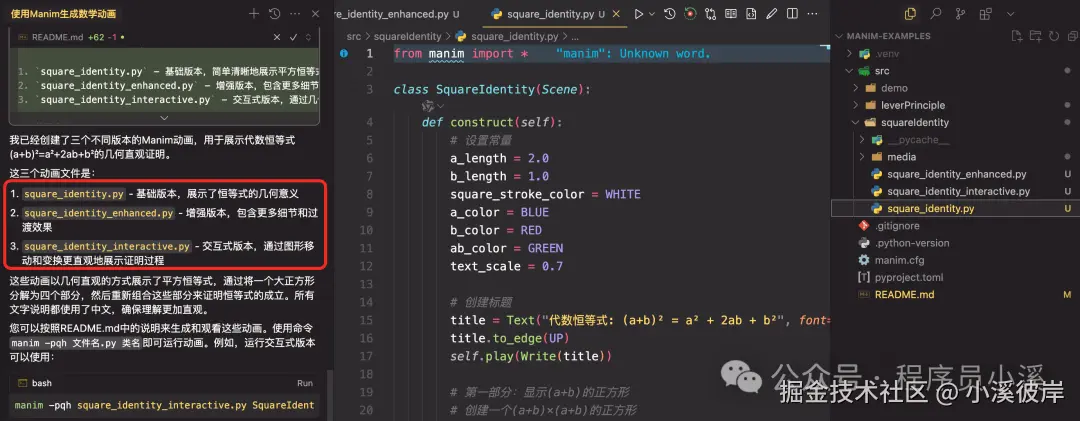Open the square_identity.py link in the chat

74,194
